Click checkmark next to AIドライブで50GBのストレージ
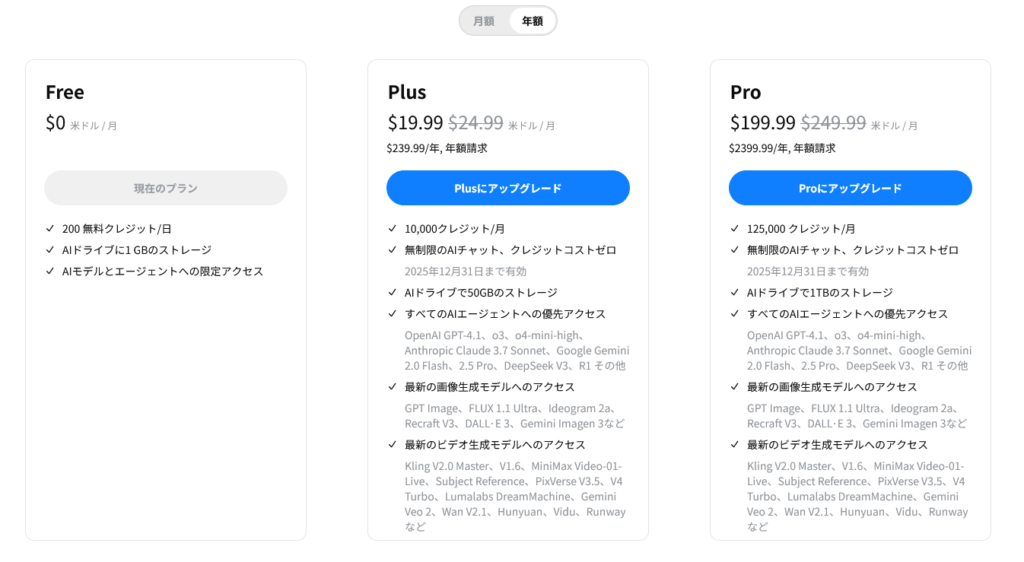 pos(393,293)
